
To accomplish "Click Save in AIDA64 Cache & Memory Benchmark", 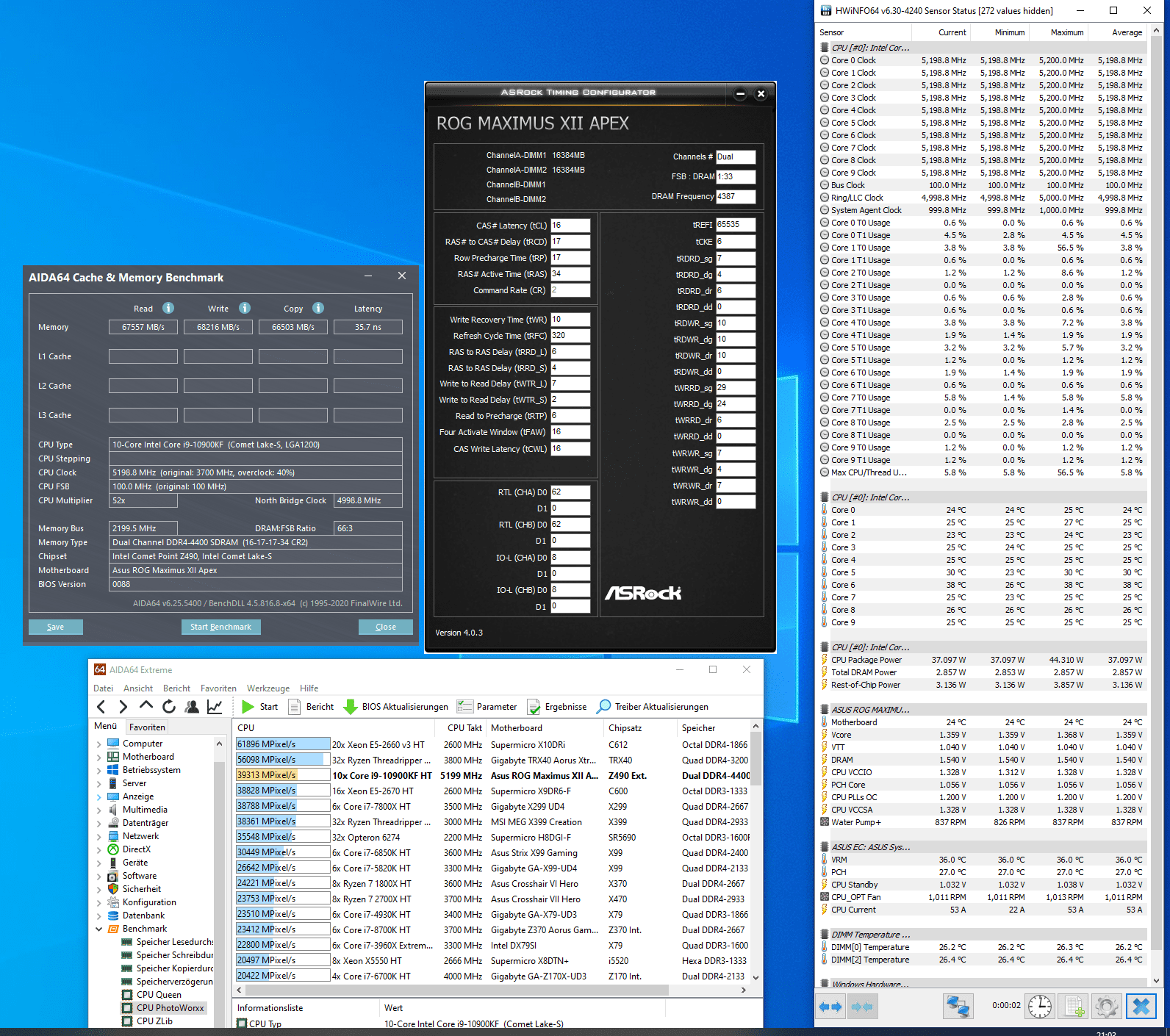I will coord(56,627).
